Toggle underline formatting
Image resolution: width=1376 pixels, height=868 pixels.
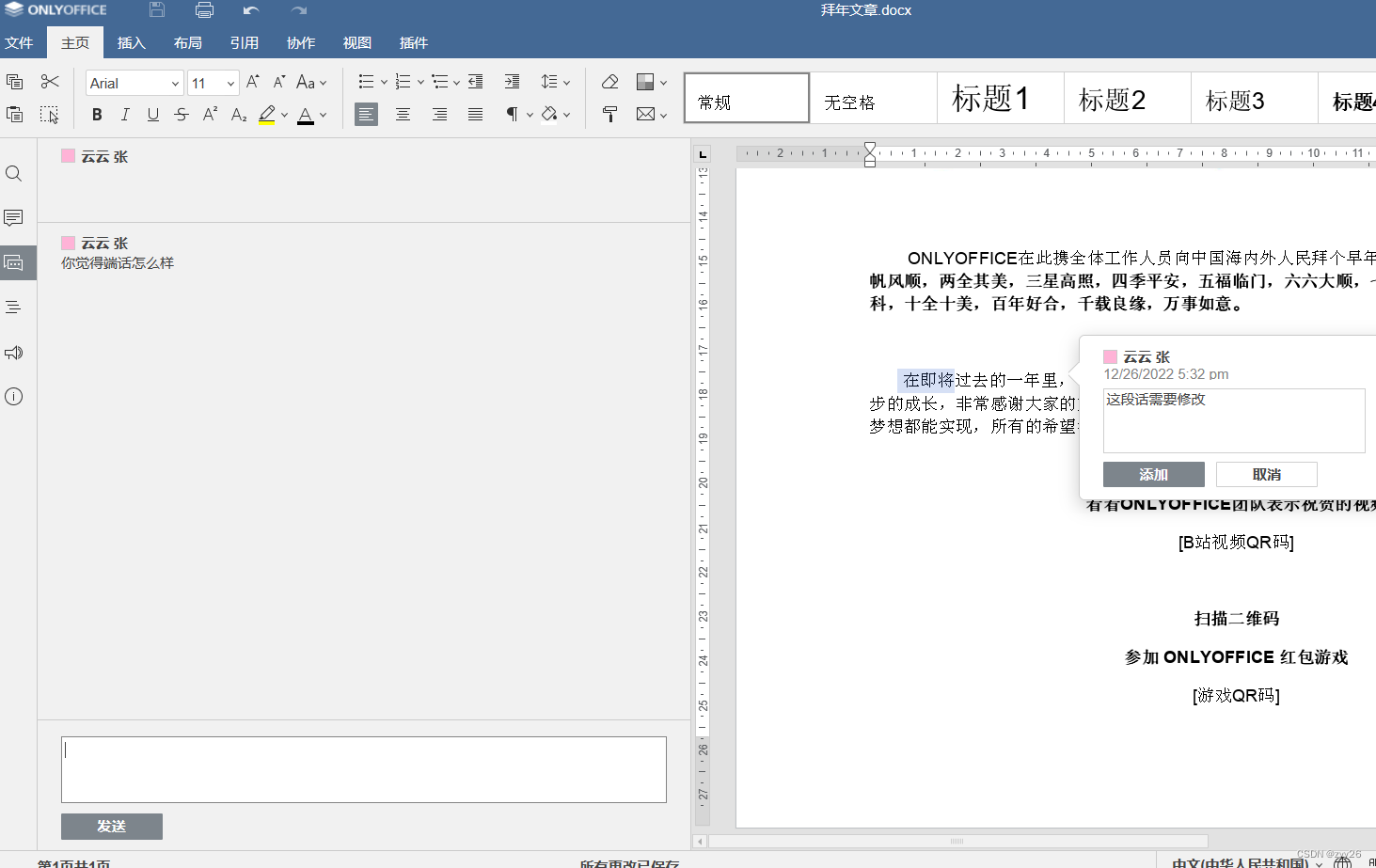[x=153, y=114]
